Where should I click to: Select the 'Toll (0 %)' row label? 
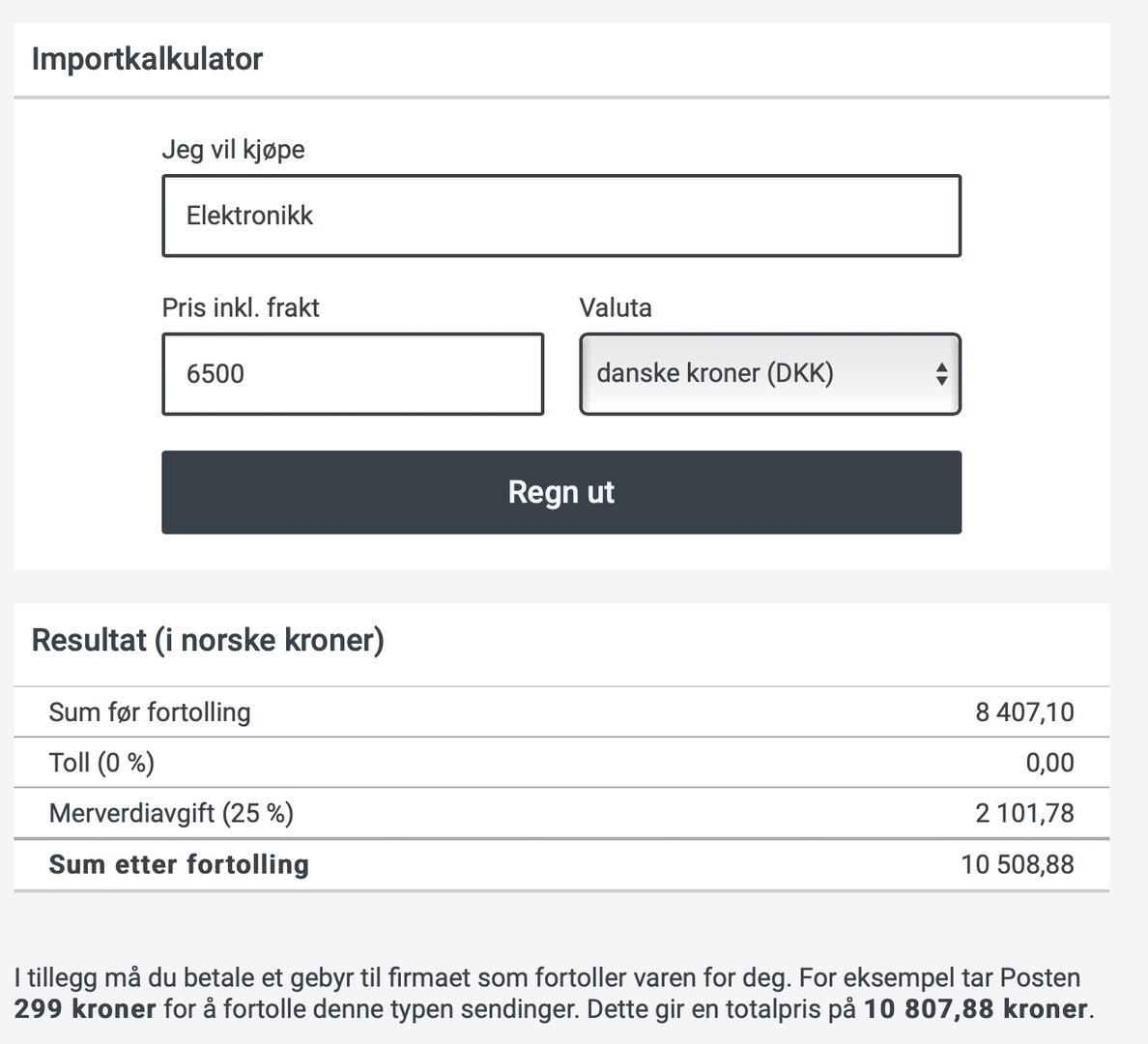click(101, 763)
